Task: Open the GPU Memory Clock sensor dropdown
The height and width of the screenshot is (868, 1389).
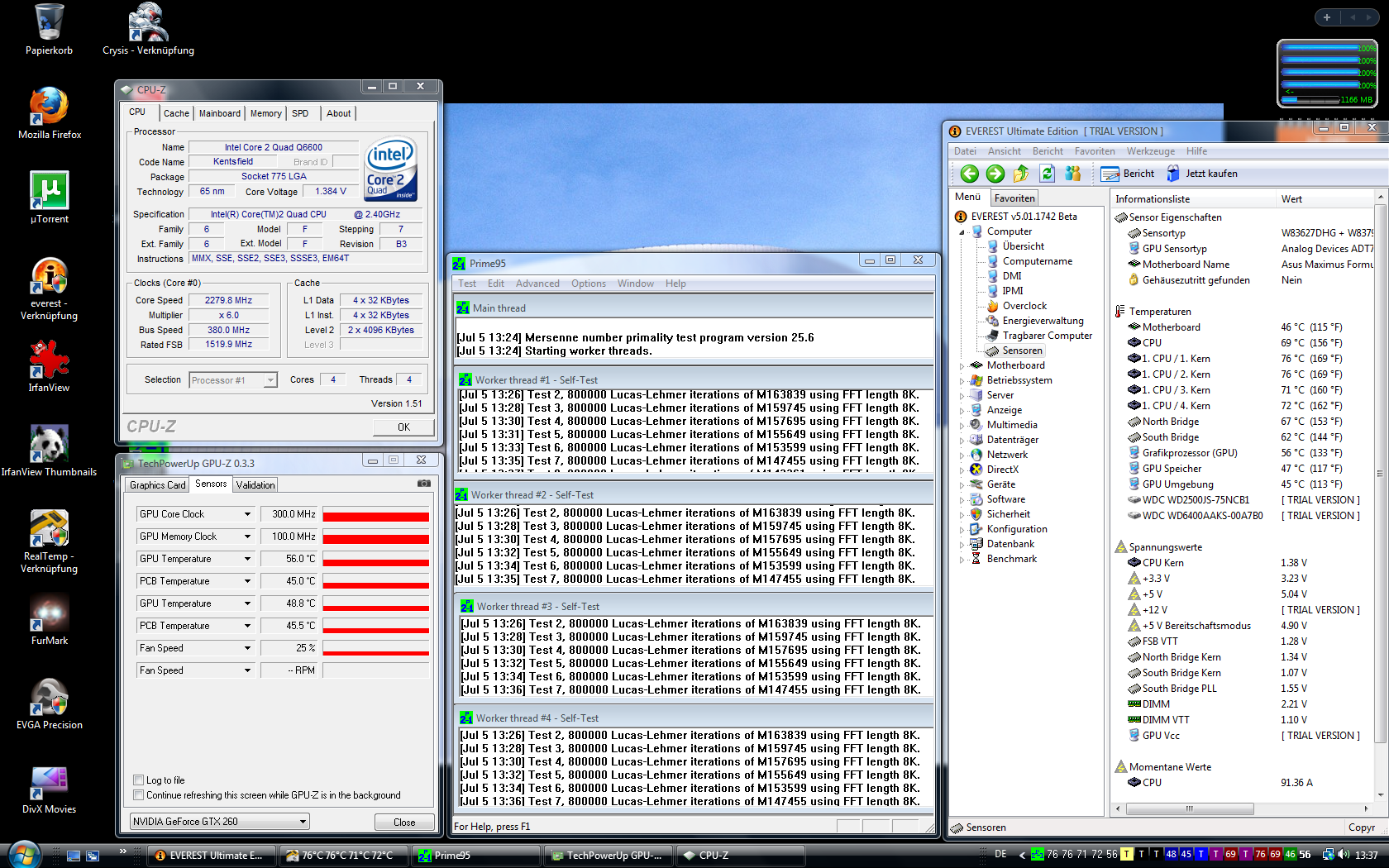Action: (x=246, y=537)
